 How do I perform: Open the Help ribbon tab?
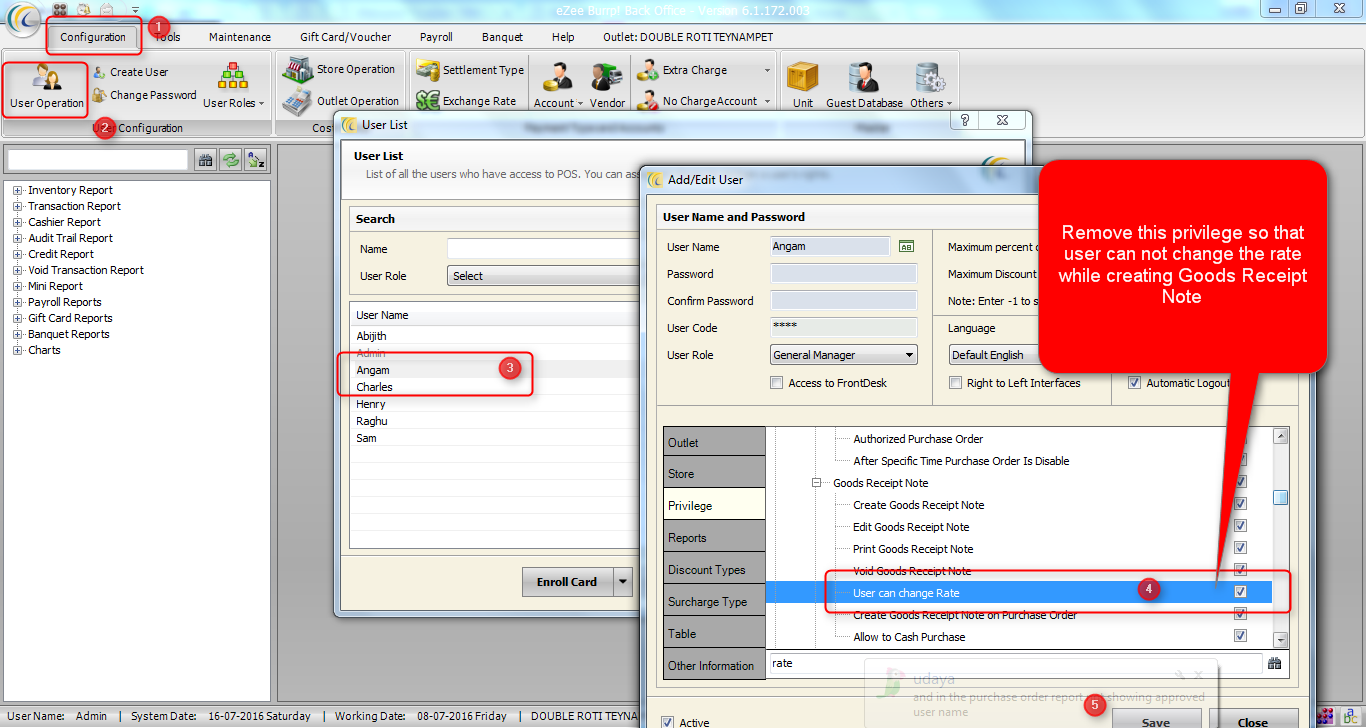[x=563, y=37]
